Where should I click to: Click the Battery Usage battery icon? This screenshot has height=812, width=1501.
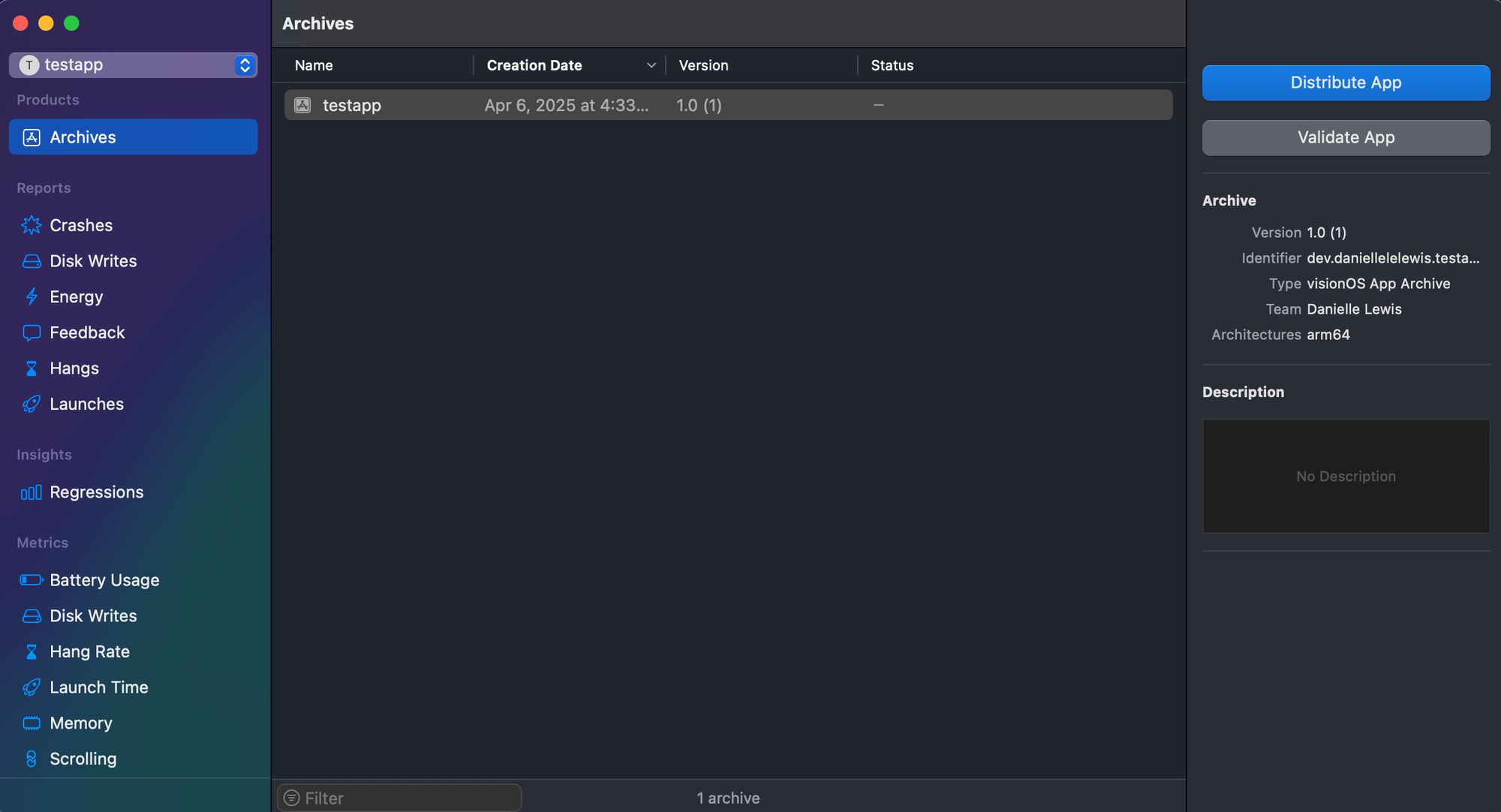[x=32, y=580]
